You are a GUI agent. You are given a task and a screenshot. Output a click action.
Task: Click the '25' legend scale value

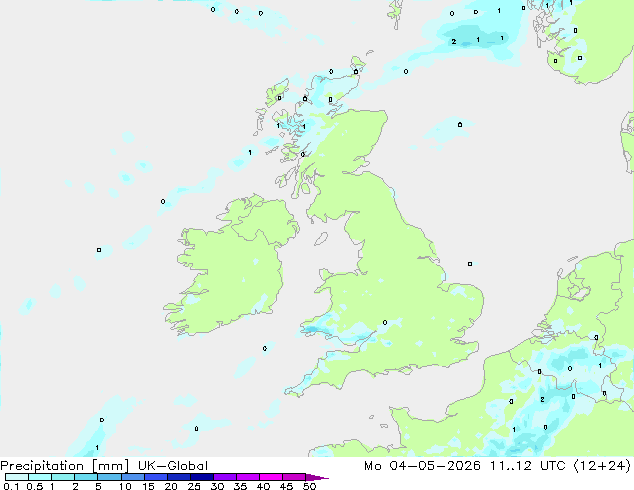[194, 486]
